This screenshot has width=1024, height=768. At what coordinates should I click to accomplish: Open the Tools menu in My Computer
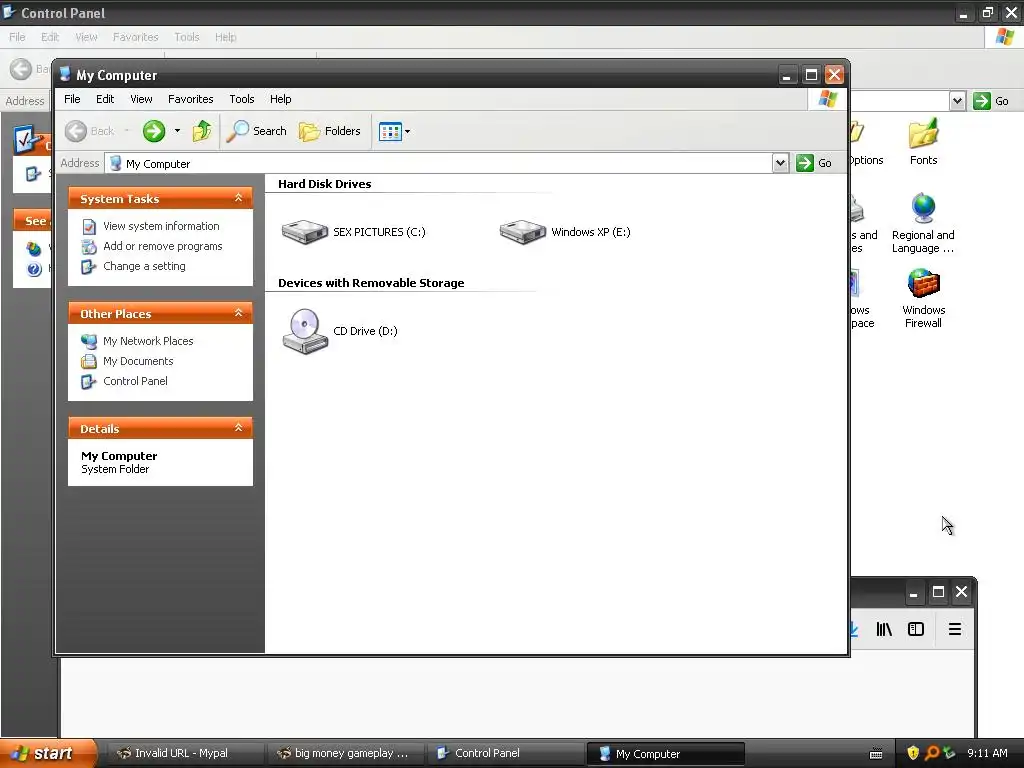(242, 99)
